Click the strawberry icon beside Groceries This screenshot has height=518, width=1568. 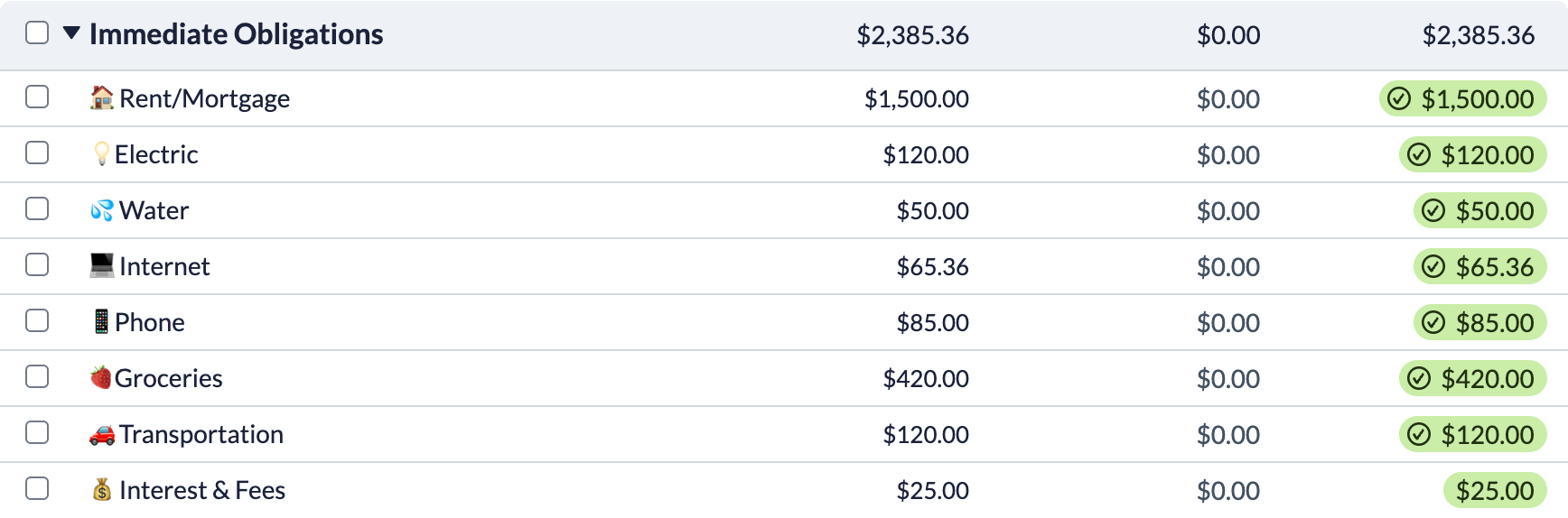click(x=101, y=377)
